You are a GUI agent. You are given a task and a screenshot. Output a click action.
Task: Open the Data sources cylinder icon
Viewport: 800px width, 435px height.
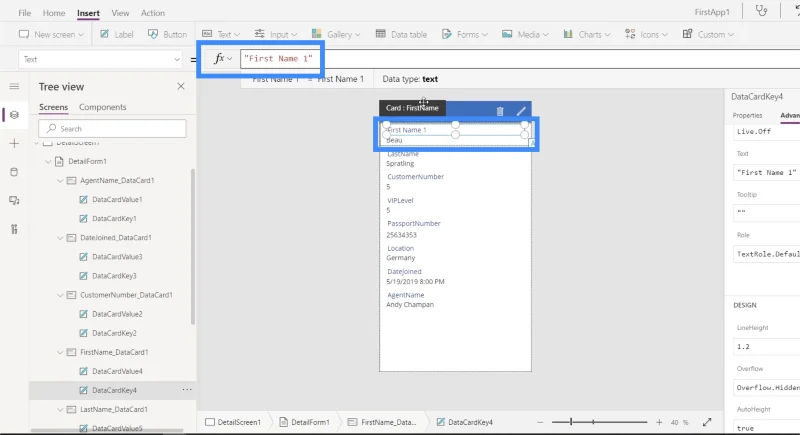click(x=14, y=172)
